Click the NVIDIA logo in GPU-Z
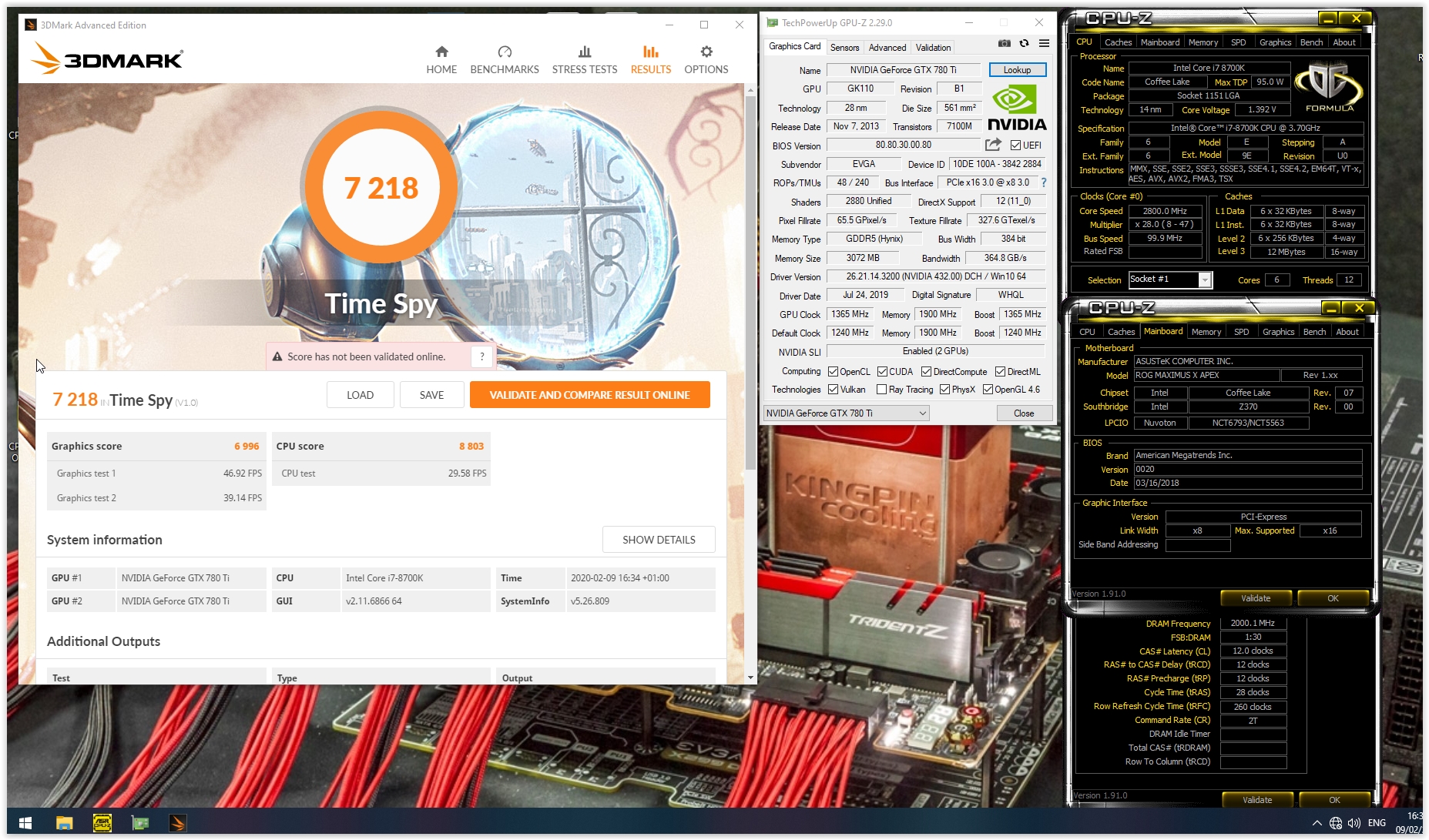This screenshot has height=840, width=1429. [1017, 108]
